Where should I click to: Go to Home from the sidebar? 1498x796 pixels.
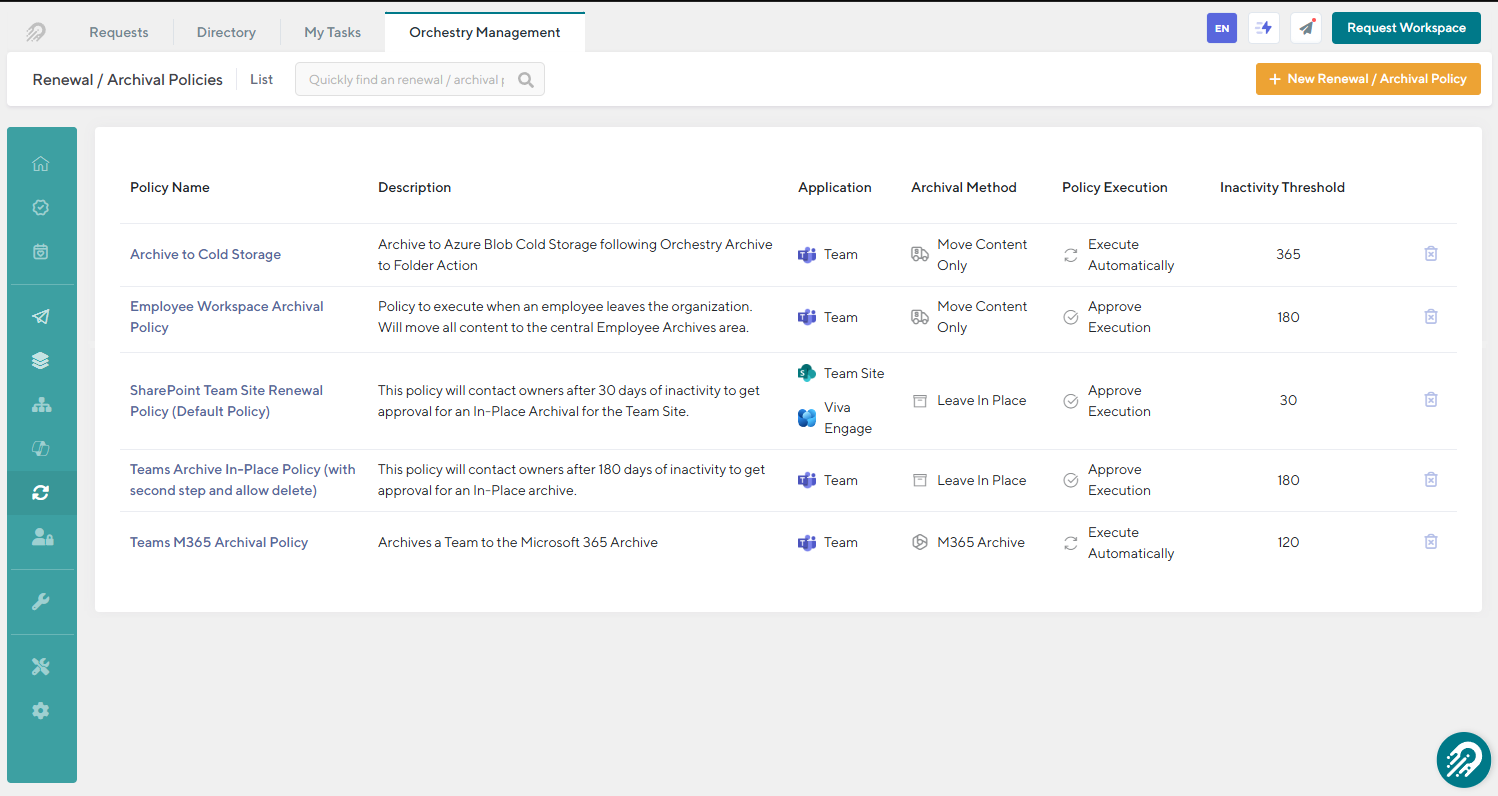coord(41,164)
